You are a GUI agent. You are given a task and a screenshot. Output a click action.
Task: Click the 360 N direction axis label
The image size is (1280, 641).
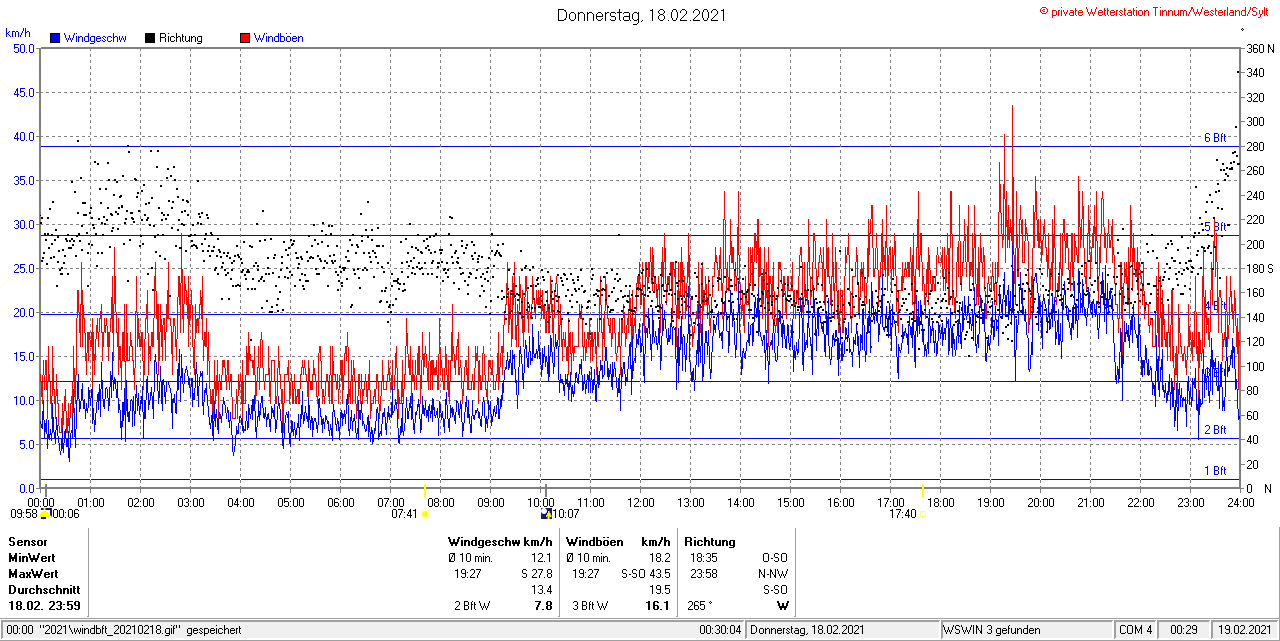pos(1259,48)
